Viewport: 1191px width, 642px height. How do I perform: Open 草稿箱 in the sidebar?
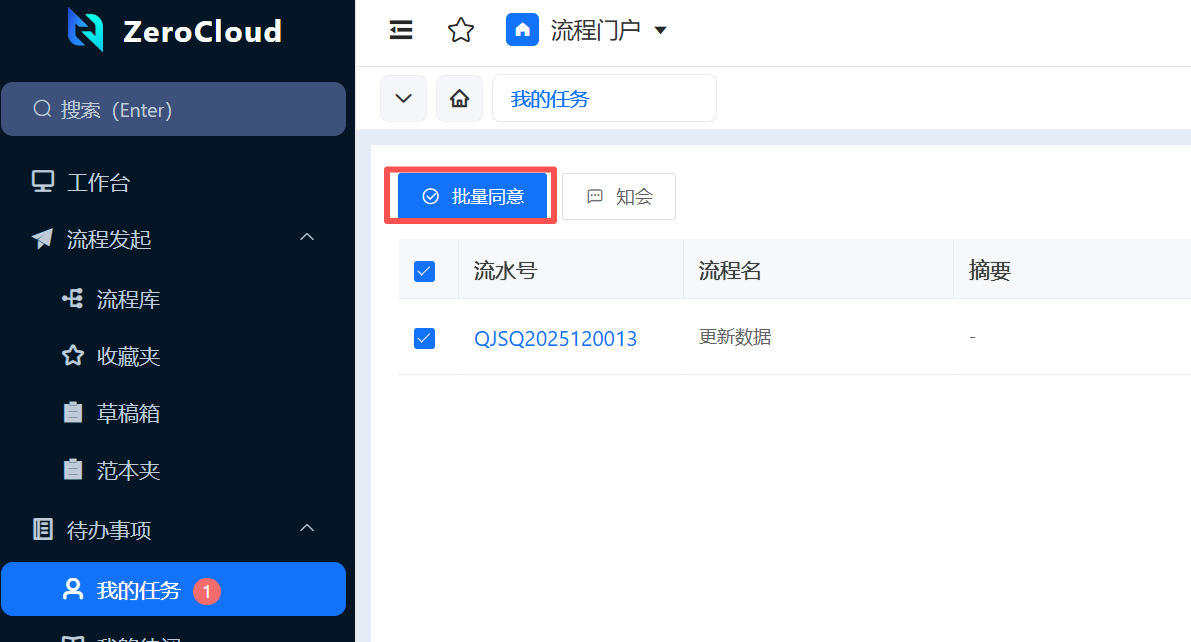point(128,413)
